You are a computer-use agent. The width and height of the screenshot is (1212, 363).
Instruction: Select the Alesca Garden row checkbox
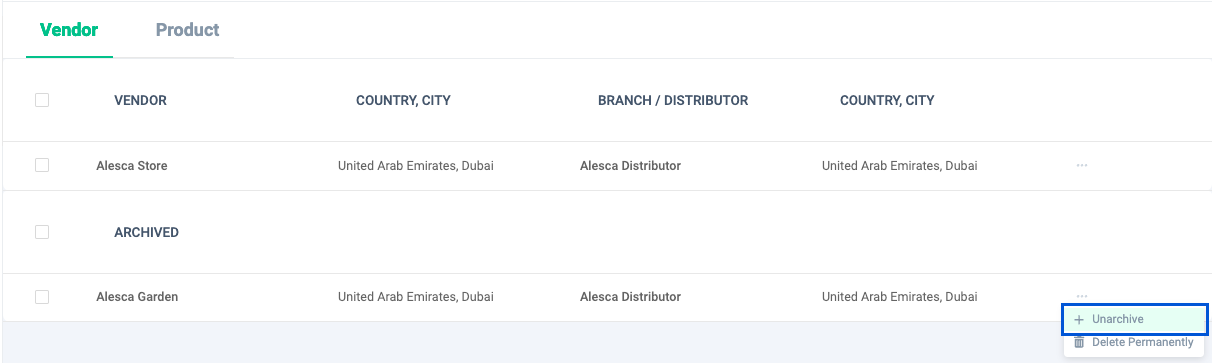pos(42,297)
